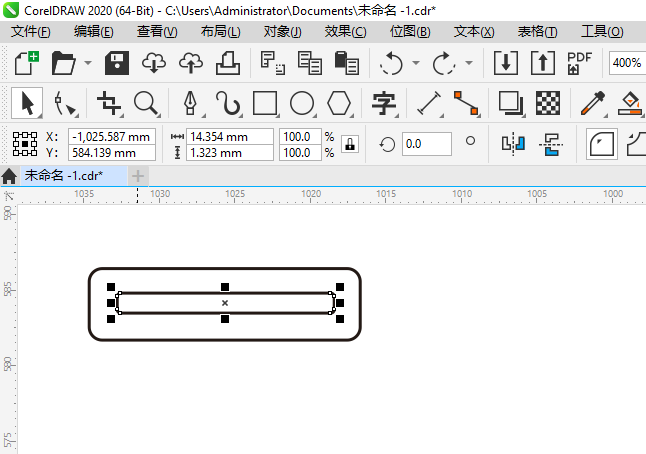Select the Dimension tool

point(429,103)
